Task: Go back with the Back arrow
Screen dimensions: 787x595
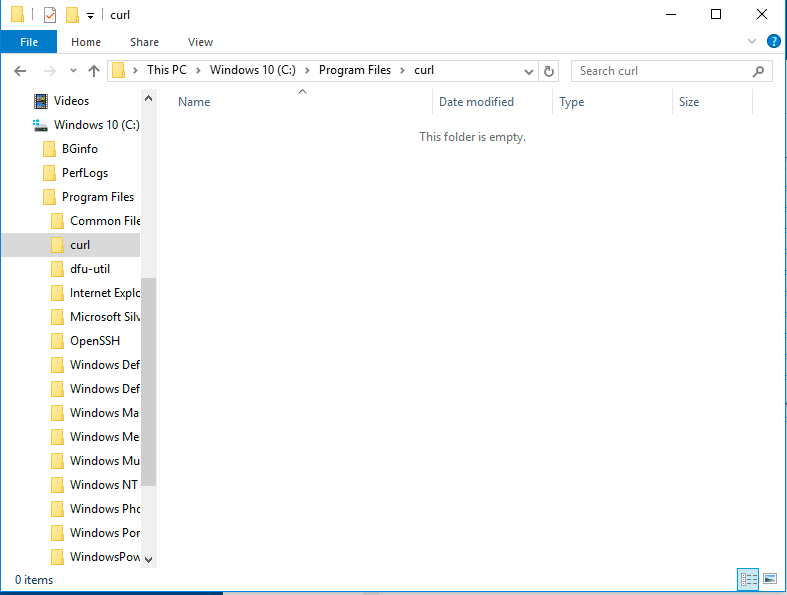Action: pos(20,71)
